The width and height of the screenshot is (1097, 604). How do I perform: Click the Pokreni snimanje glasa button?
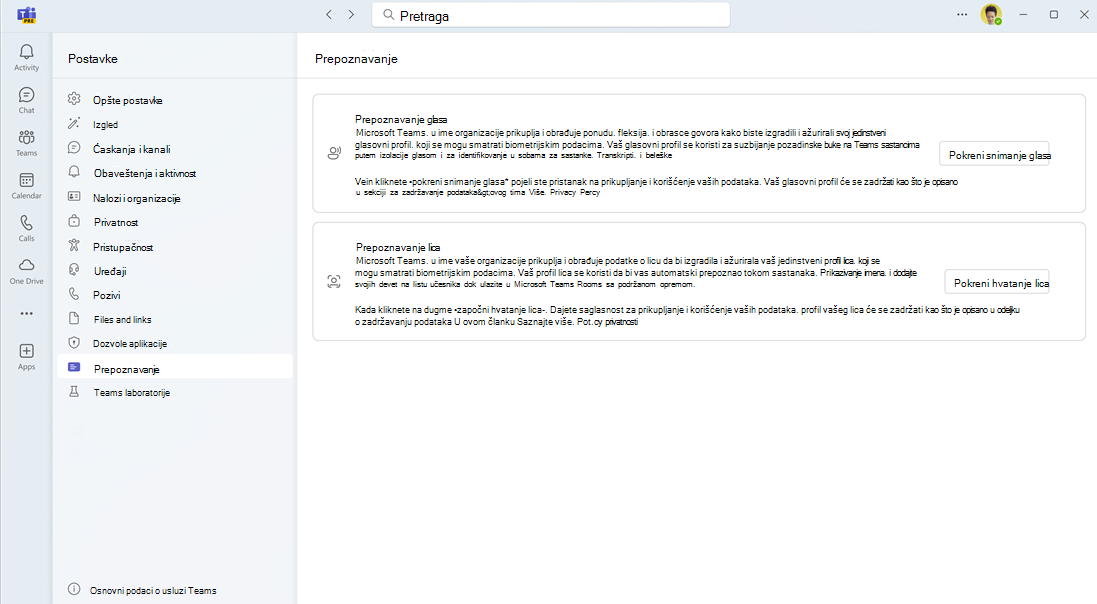pyautogui.click(x=994, y=155)
